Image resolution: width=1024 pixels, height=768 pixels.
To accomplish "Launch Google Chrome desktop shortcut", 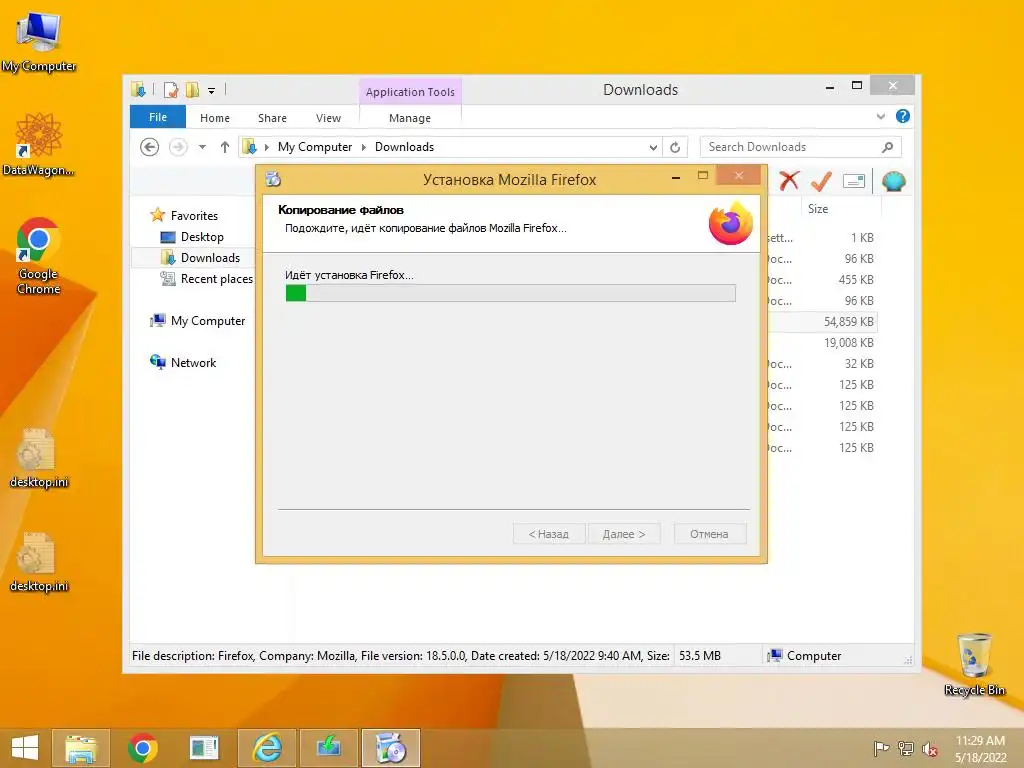I will [x=39, y=255].
